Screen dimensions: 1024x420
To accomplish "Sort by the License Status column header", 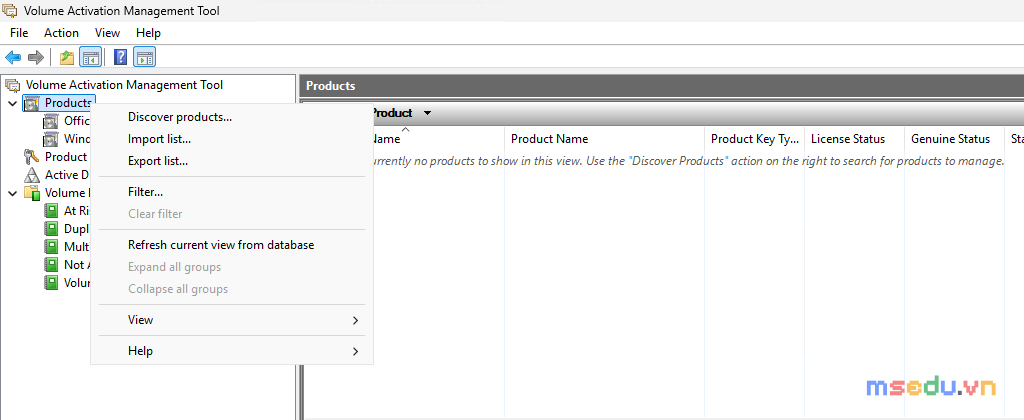I will (x=854, y=139).
